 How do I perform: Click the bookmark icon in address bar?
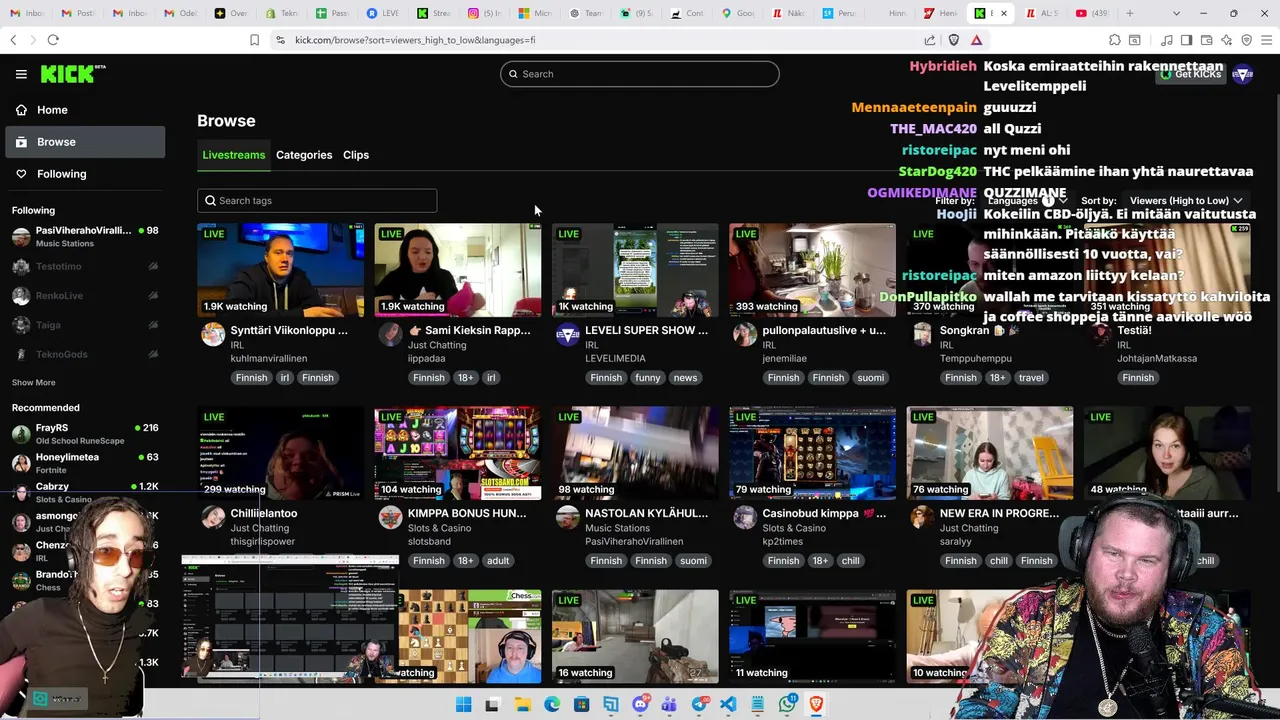tap(254, 40)
